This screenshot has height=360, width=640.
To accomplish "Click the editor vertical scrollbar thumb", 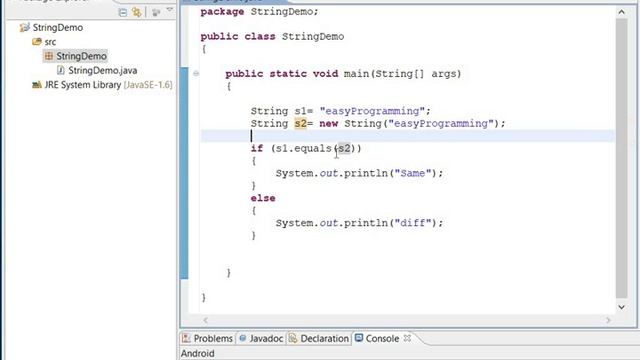I will 621,158.
